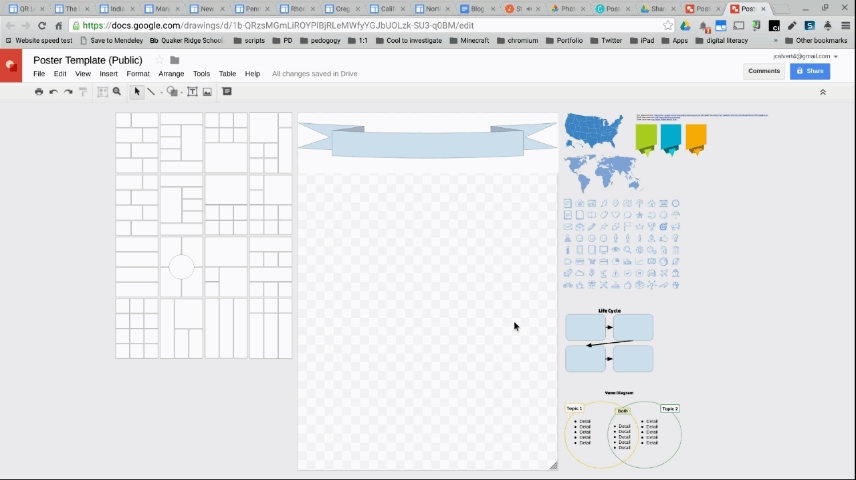Select the green banner tag
Image resolution: width=856 pixels, height=480 pixels.
pos(646,139)
